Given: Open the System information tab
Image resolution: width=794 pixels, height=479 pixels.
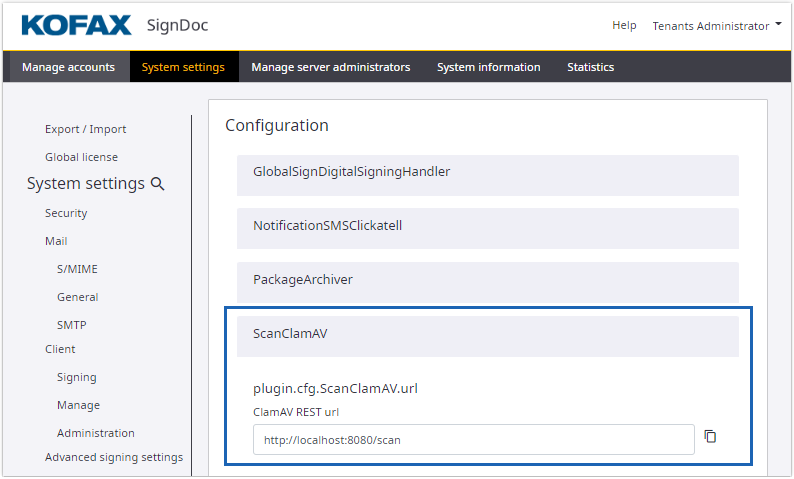Looking at the screenshot, I should pos(488,67).
